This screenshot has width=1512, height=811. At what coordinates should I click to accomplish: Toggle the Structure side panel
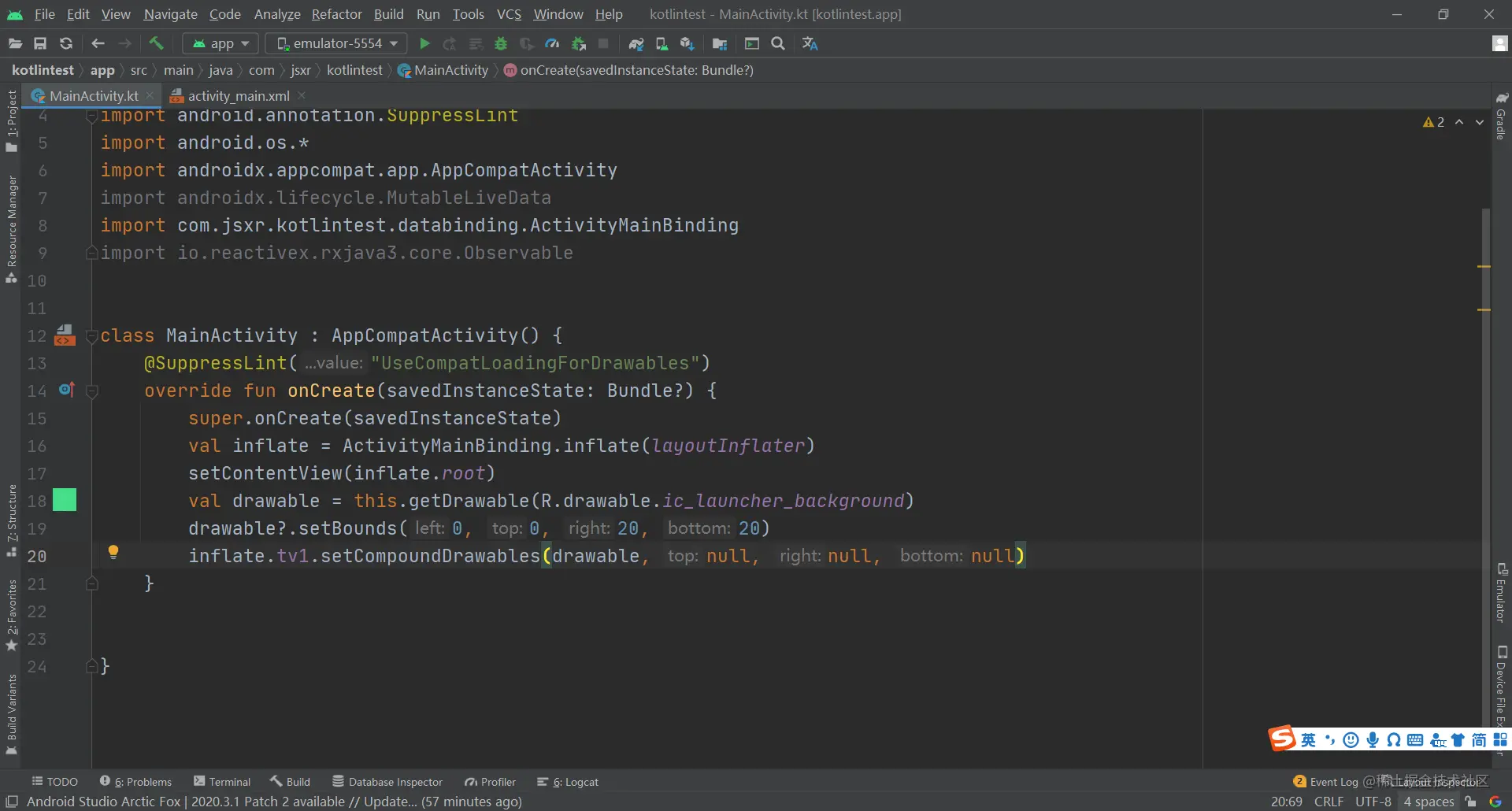click(x=12, y=520)
